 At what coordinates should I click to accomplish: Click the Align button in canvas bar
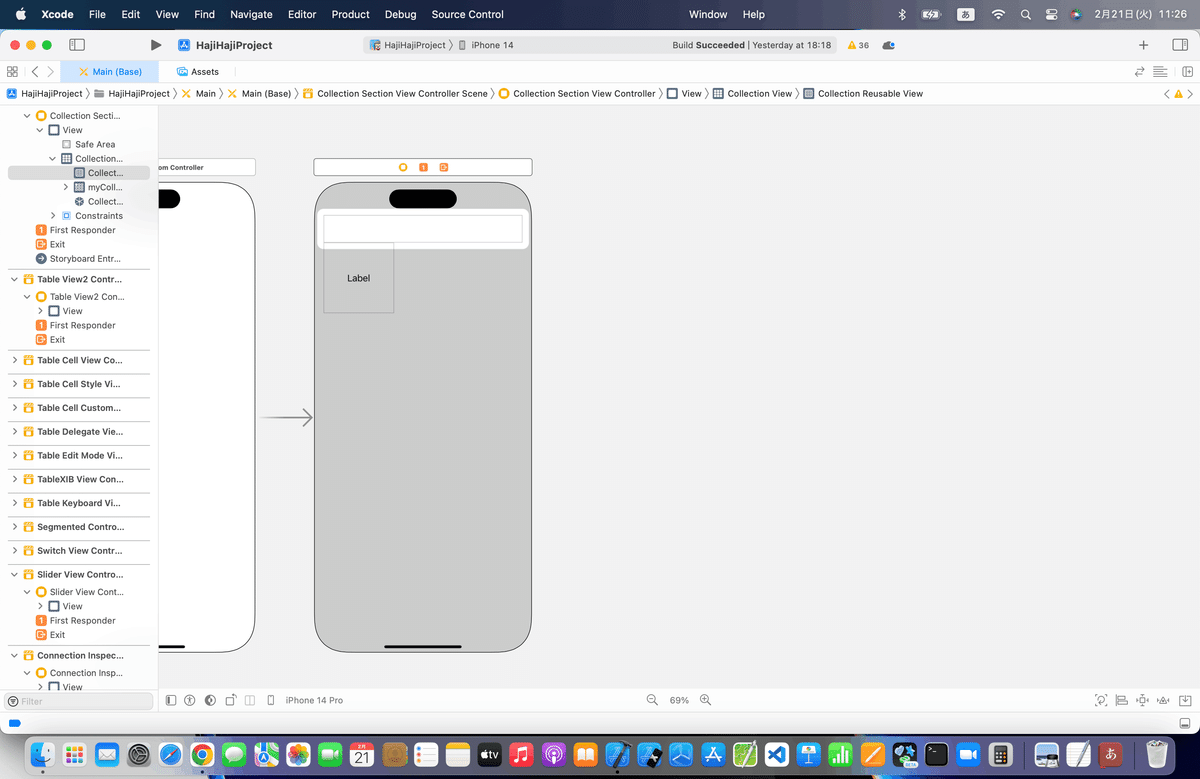1122,700
